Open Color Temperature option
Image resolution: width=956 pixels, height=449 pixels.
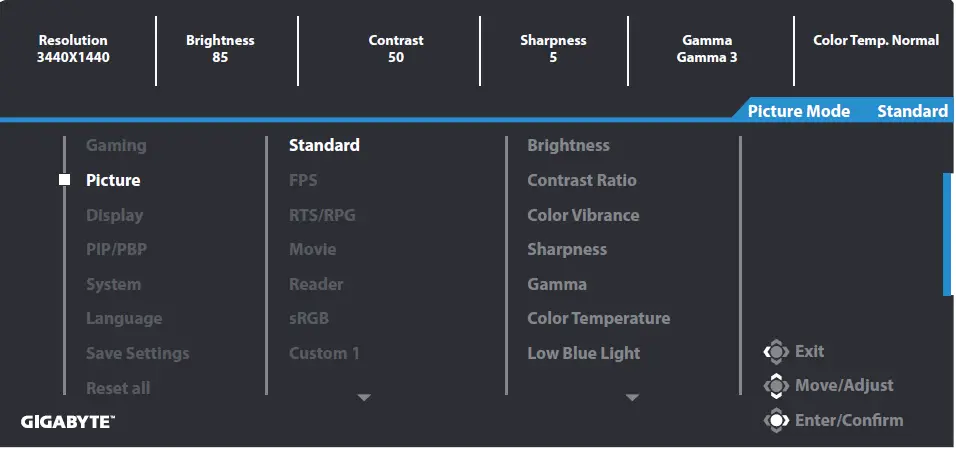click(598, 319)
